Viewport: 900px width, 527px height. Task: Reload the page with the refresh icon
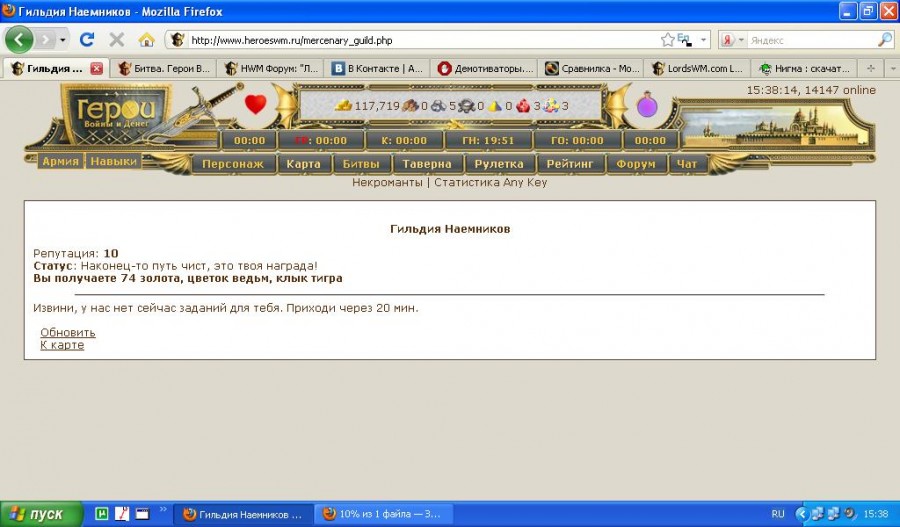[x=87, y=40]
